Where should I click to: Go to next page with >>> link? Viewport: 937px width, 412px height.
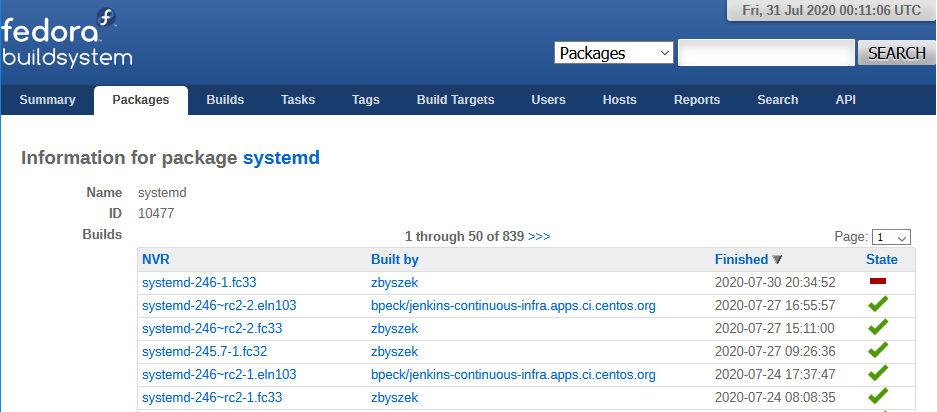coord(539,237)
